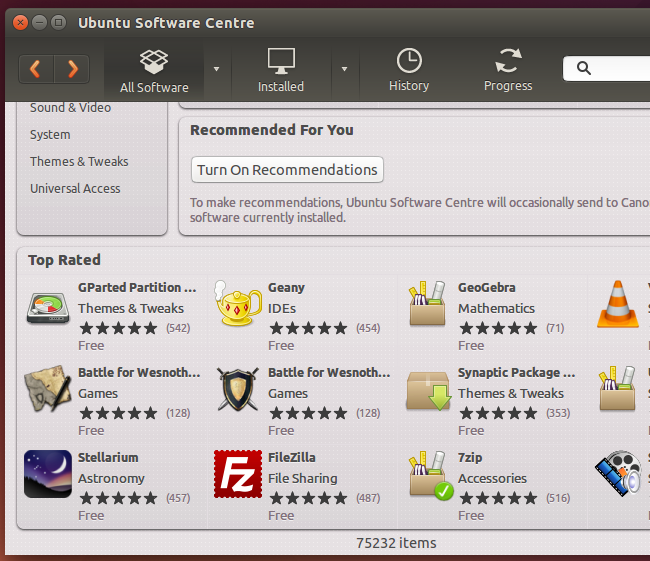650x561 pixels.
Task: Open the FileZilla app title
Action: tap(292, 457)
